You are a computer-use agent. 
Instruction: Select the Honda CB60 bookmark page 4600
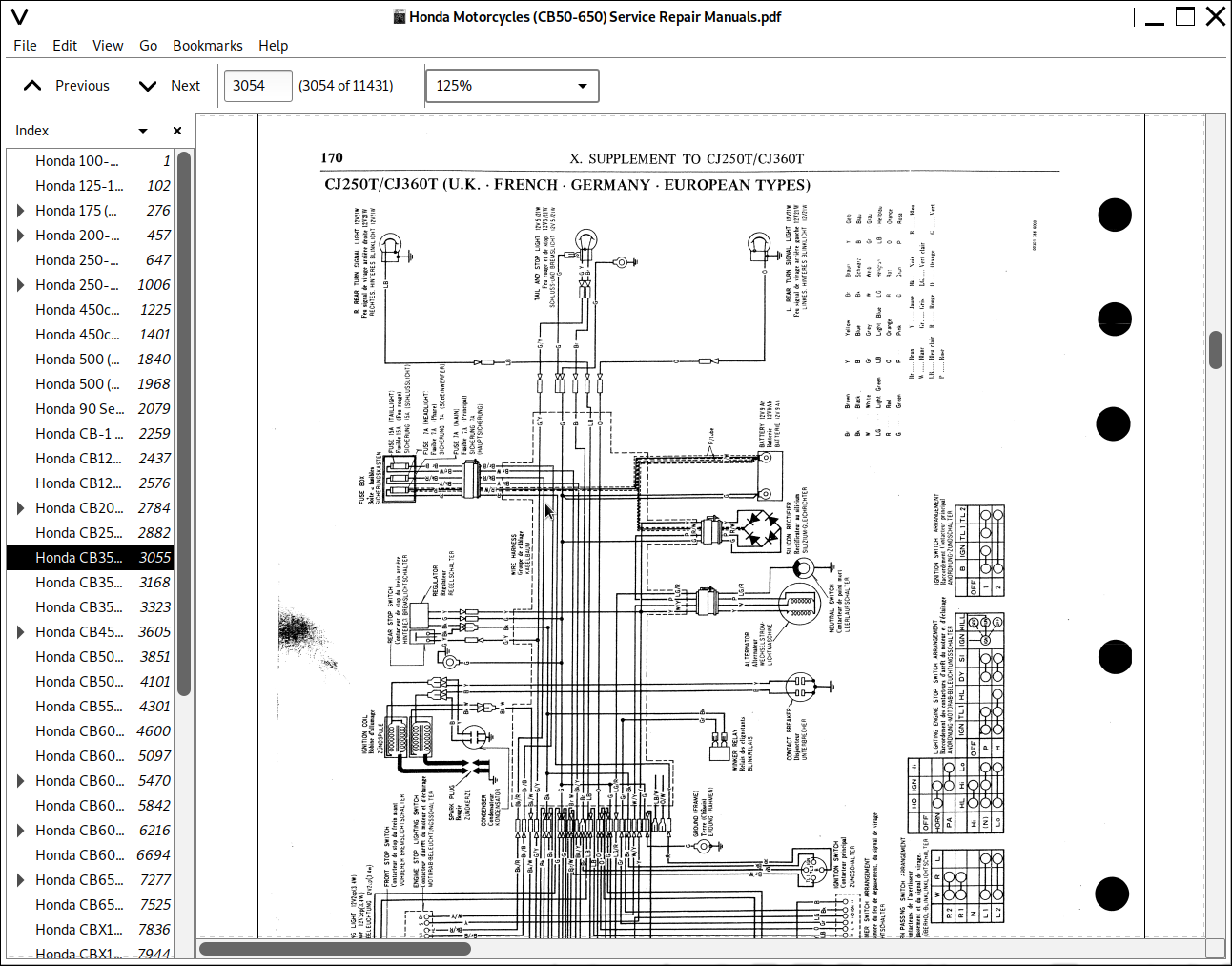[x=91, y=731]
